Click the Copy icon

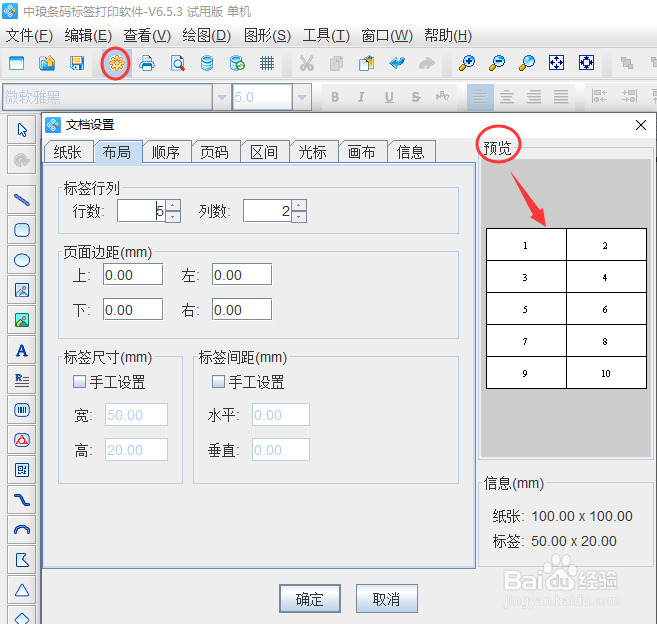pyautogui.click(x=336, y=63)
